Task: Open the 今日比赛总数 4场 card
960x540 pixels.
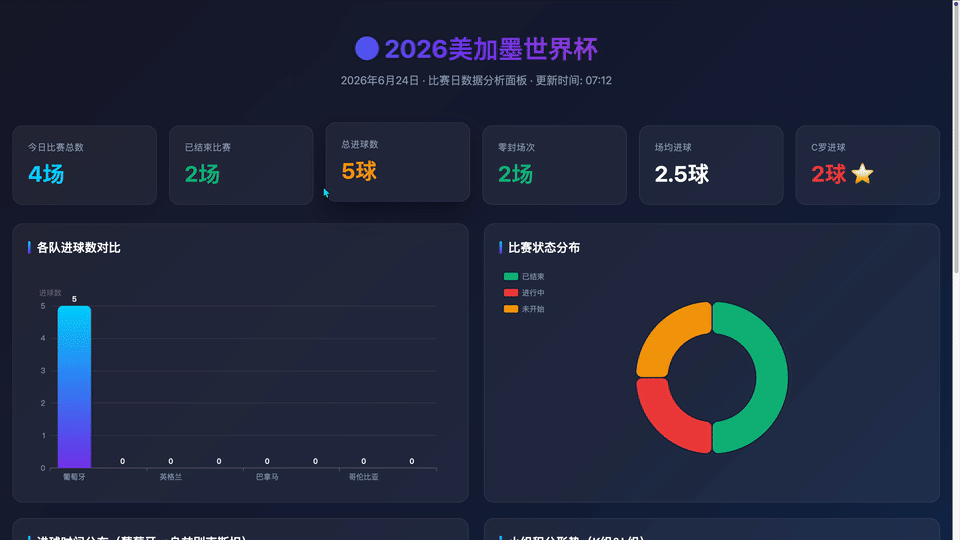Action: (84, 165)
